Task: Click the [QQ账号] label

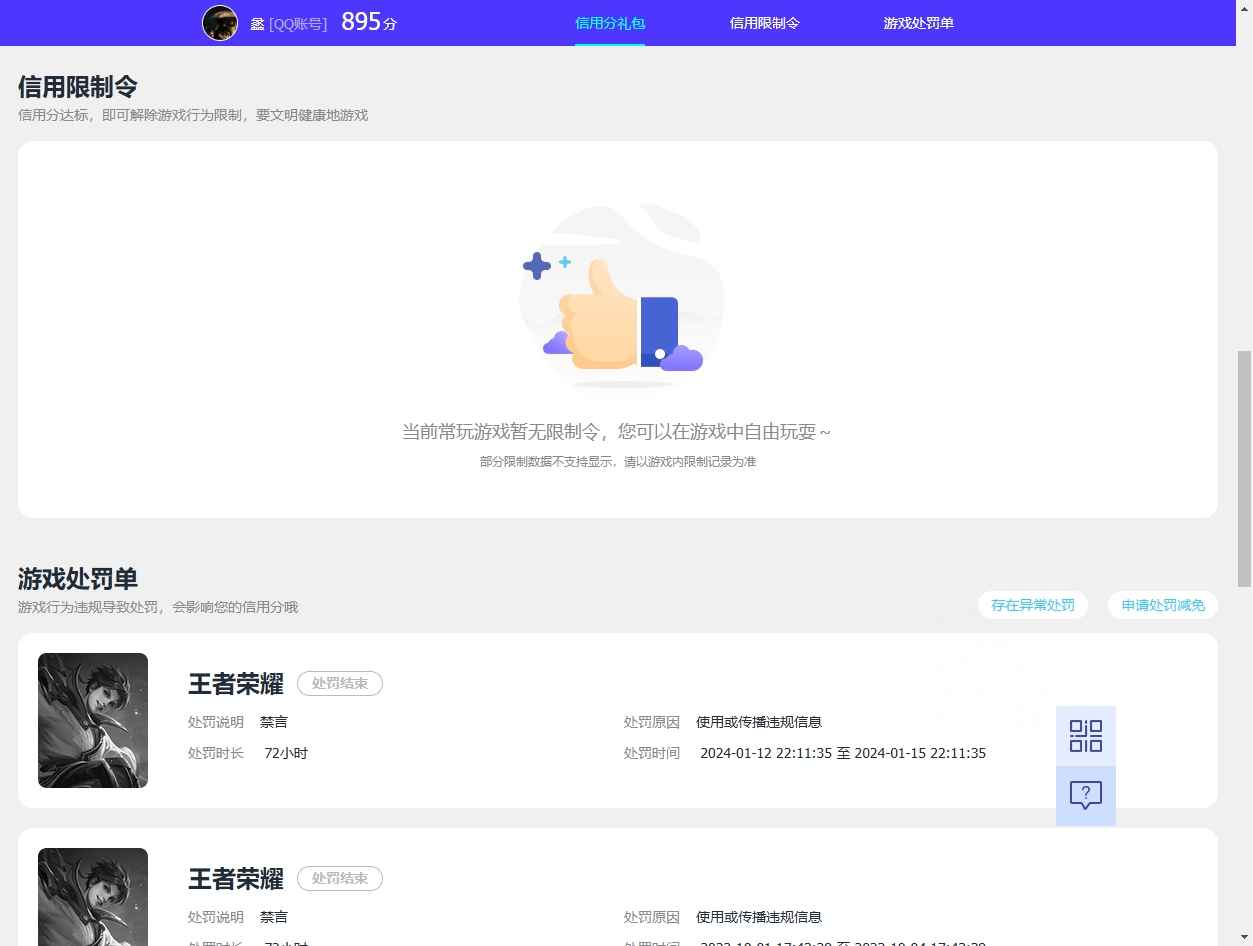Action: pos(298,24)
